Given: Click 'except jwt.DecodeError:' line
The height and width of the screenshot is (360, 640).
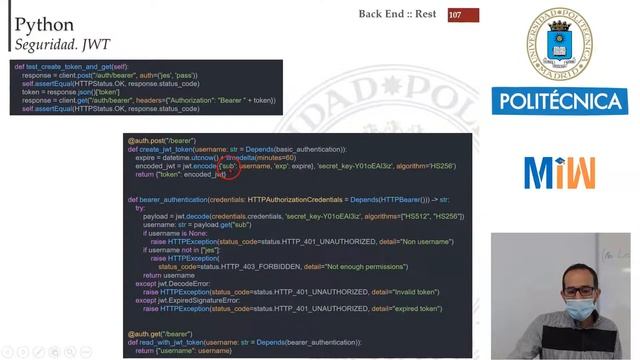Looking at the screenshot, I should point(173,284).
